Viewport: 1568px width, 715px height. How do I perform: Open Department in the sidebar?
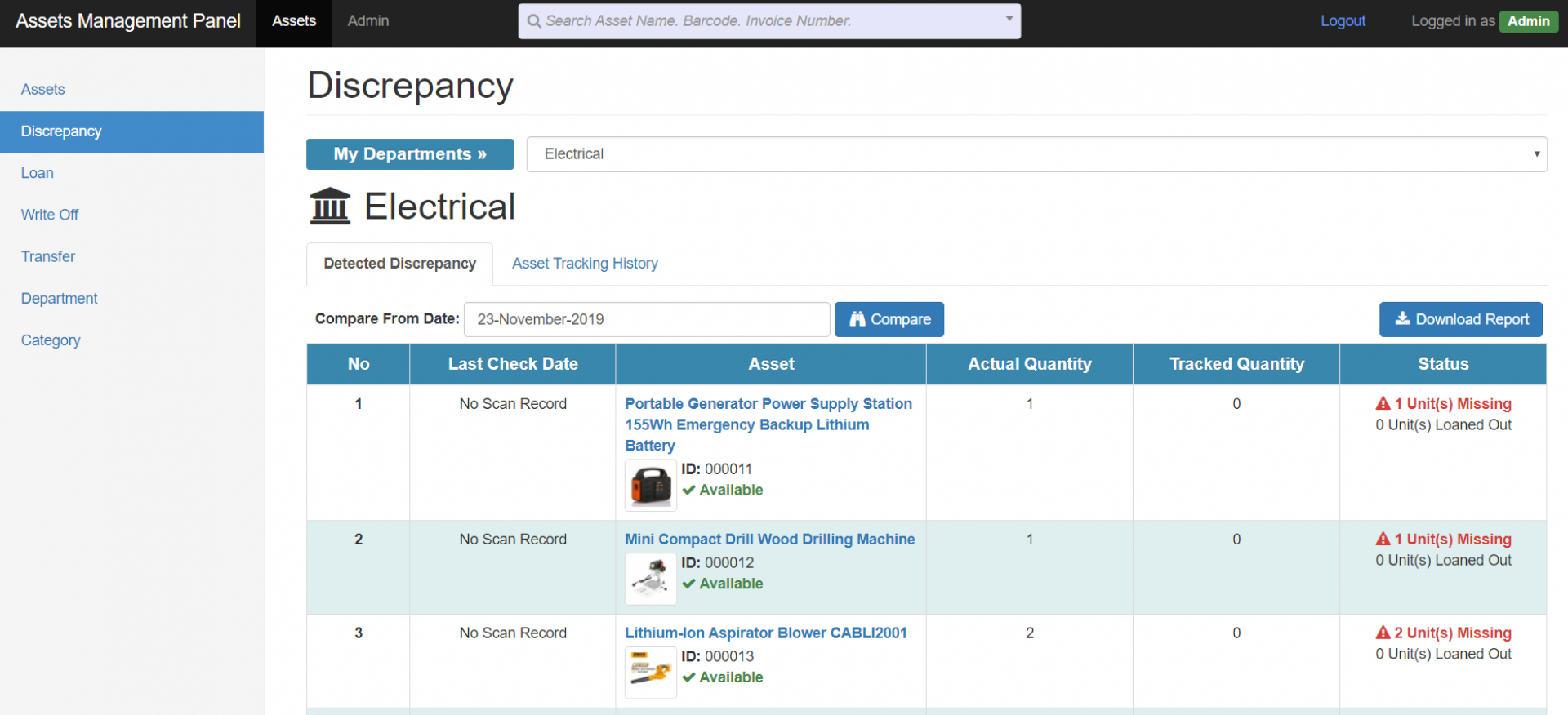click(131, 299)
